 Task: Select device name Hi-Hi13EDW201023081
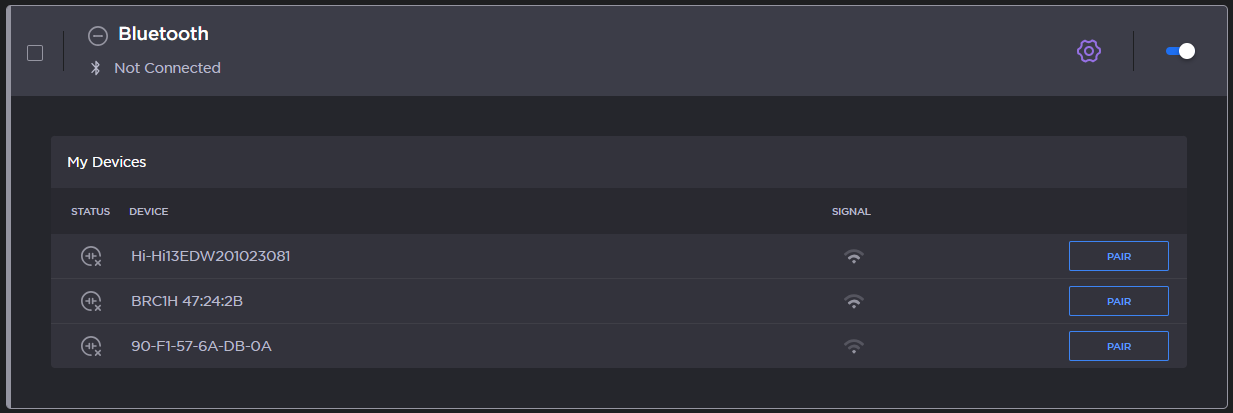210,256
